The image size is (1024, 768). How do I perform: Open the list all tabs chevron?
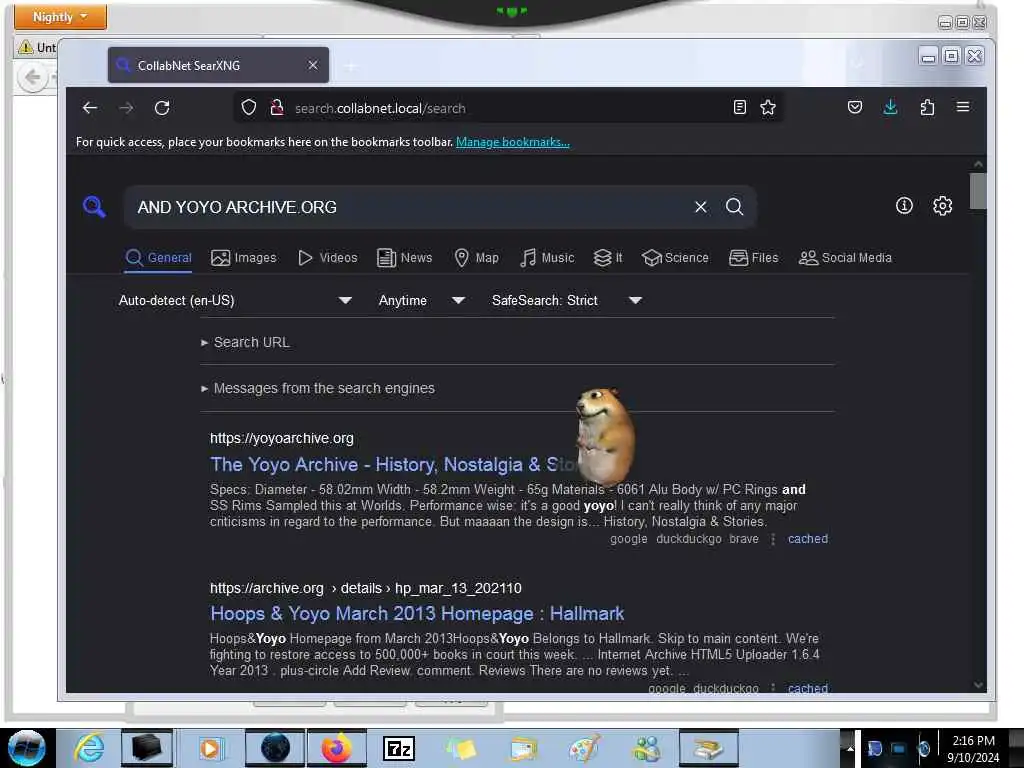tap(857, 64)
